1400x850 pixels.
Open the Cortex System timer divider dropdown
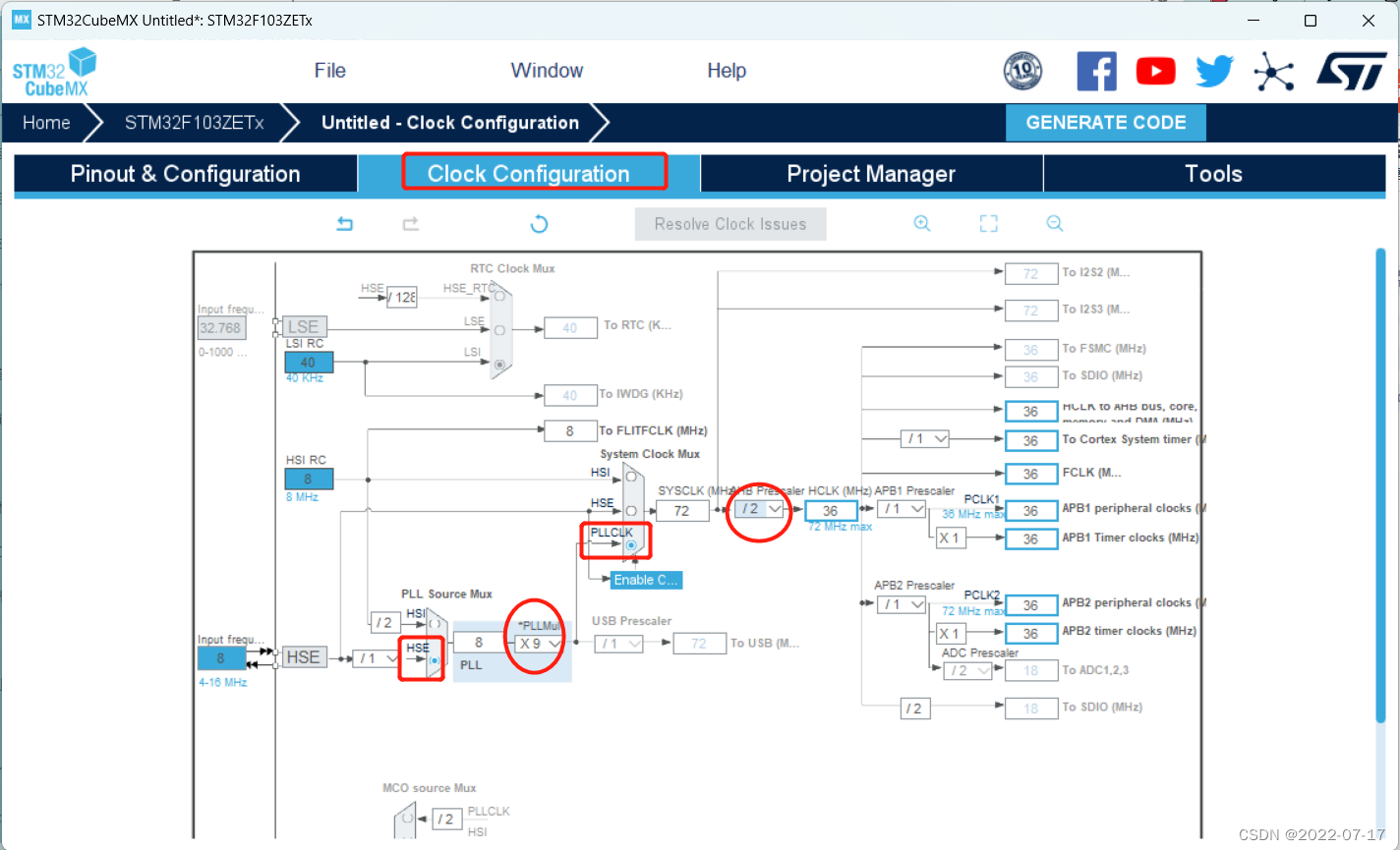tap(925, 439)
